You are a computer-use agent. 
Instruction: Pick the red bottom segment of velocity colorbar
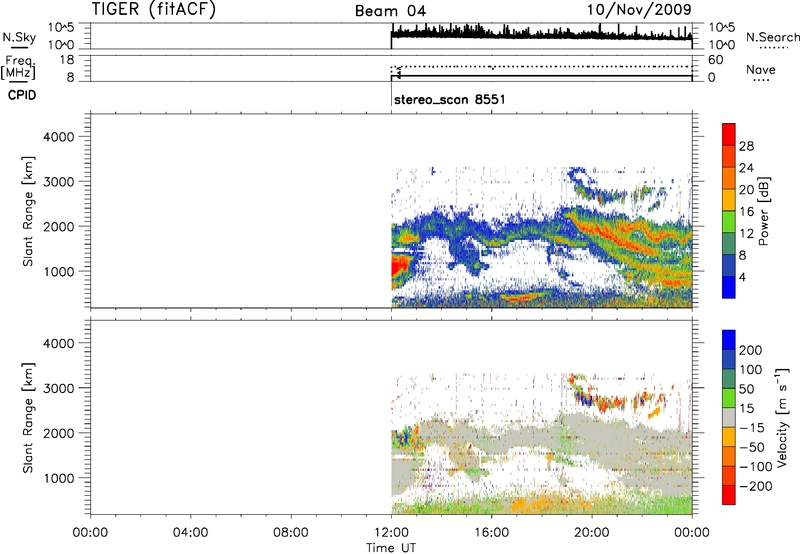tap(729, 495)
